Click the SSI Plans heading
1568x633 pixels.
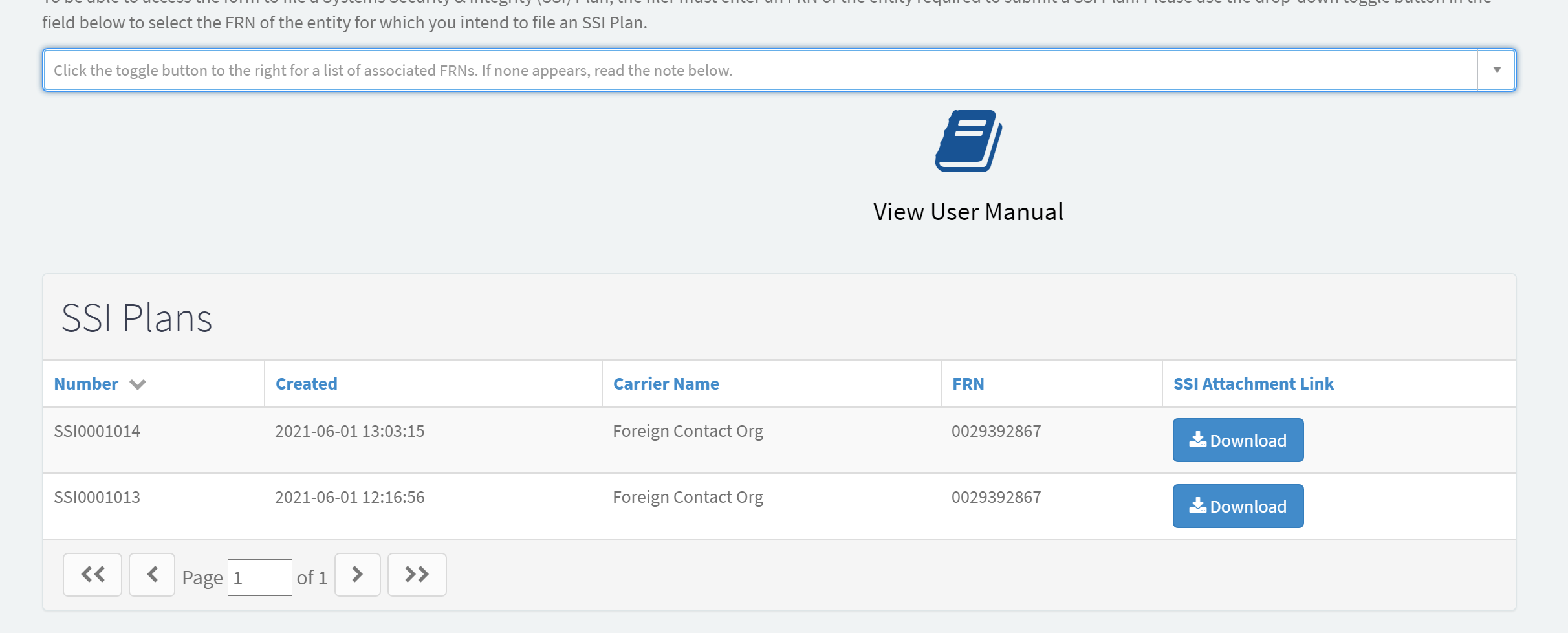click(136, 318)
